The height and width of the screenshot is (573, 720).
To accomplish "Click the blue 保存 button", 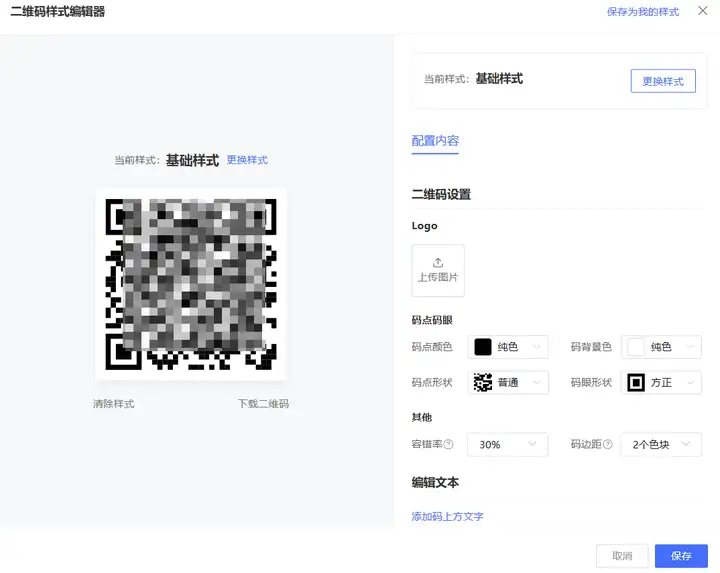I will (681, 556).
